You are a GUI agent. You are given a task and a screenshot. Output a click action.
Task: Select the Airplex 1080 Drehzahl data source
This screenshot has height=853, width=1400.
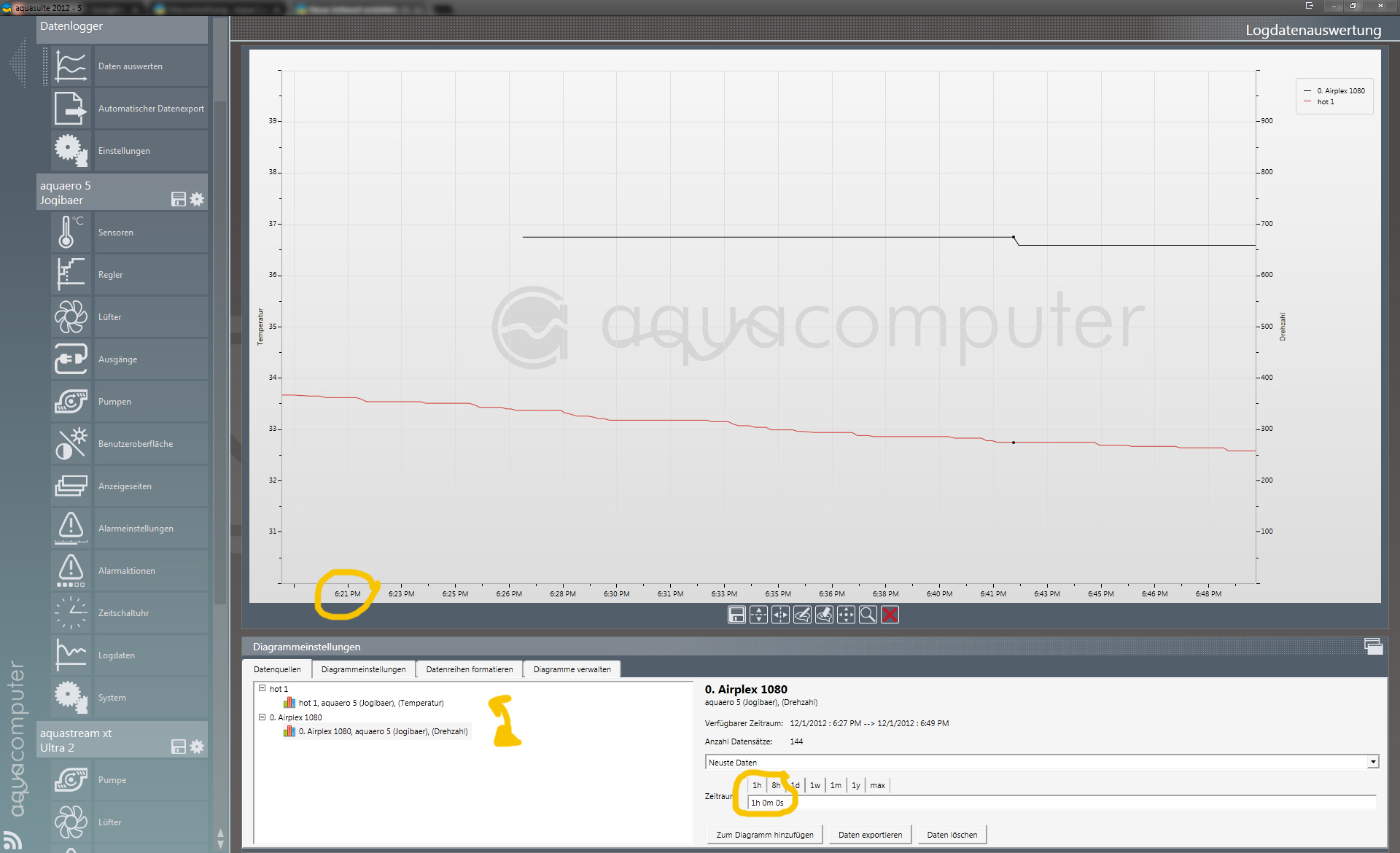[376, 731]
